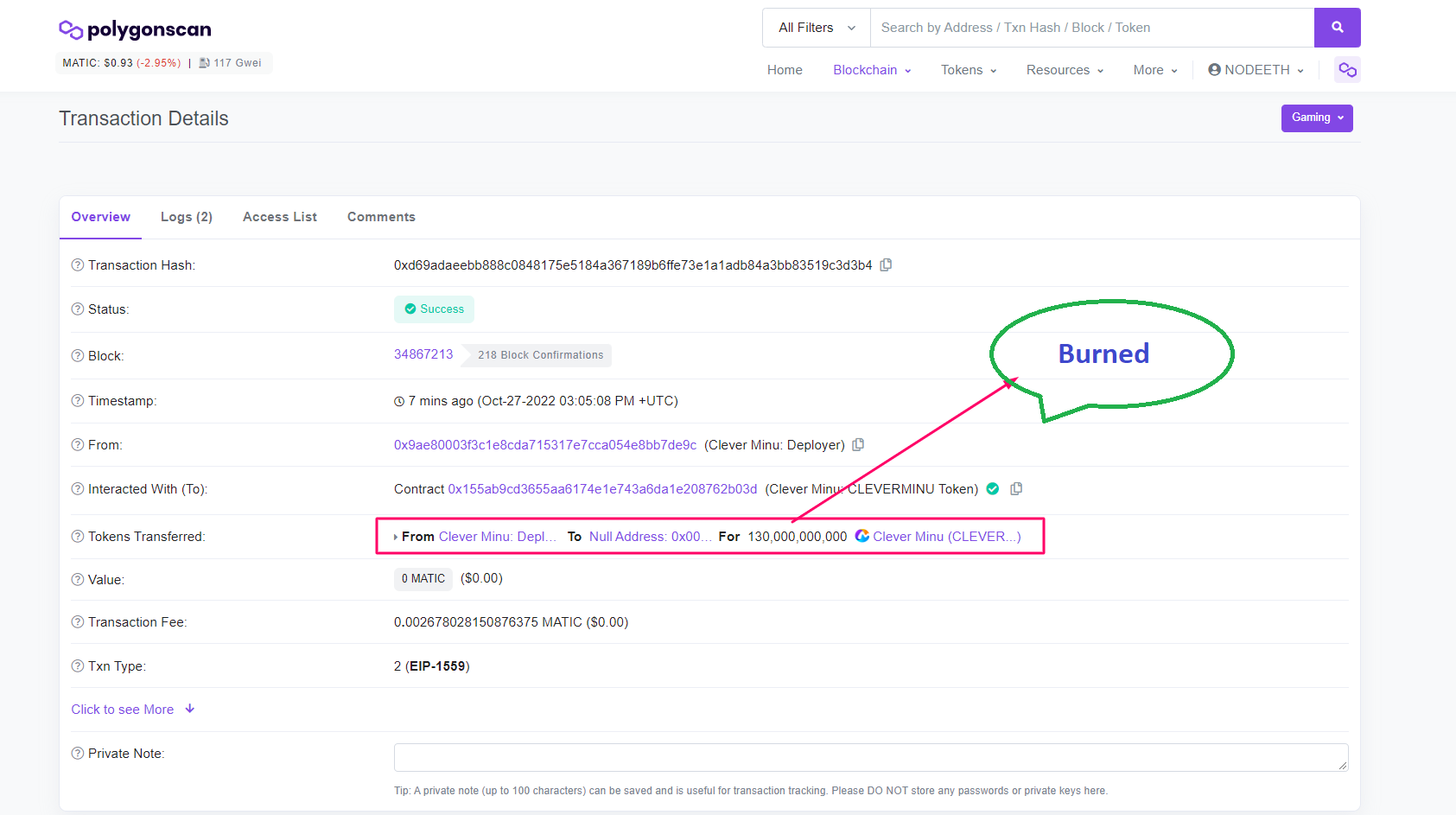Click the polygonscan logo

135,30
